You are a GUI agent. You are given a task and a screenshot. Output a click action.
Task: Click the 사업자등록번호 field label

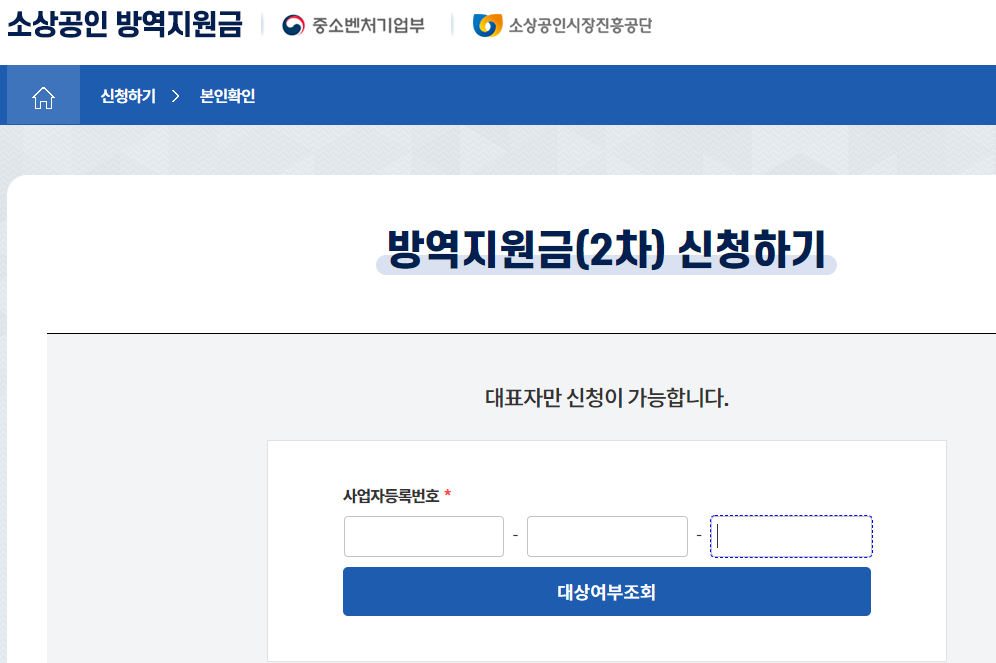[391, 496]
